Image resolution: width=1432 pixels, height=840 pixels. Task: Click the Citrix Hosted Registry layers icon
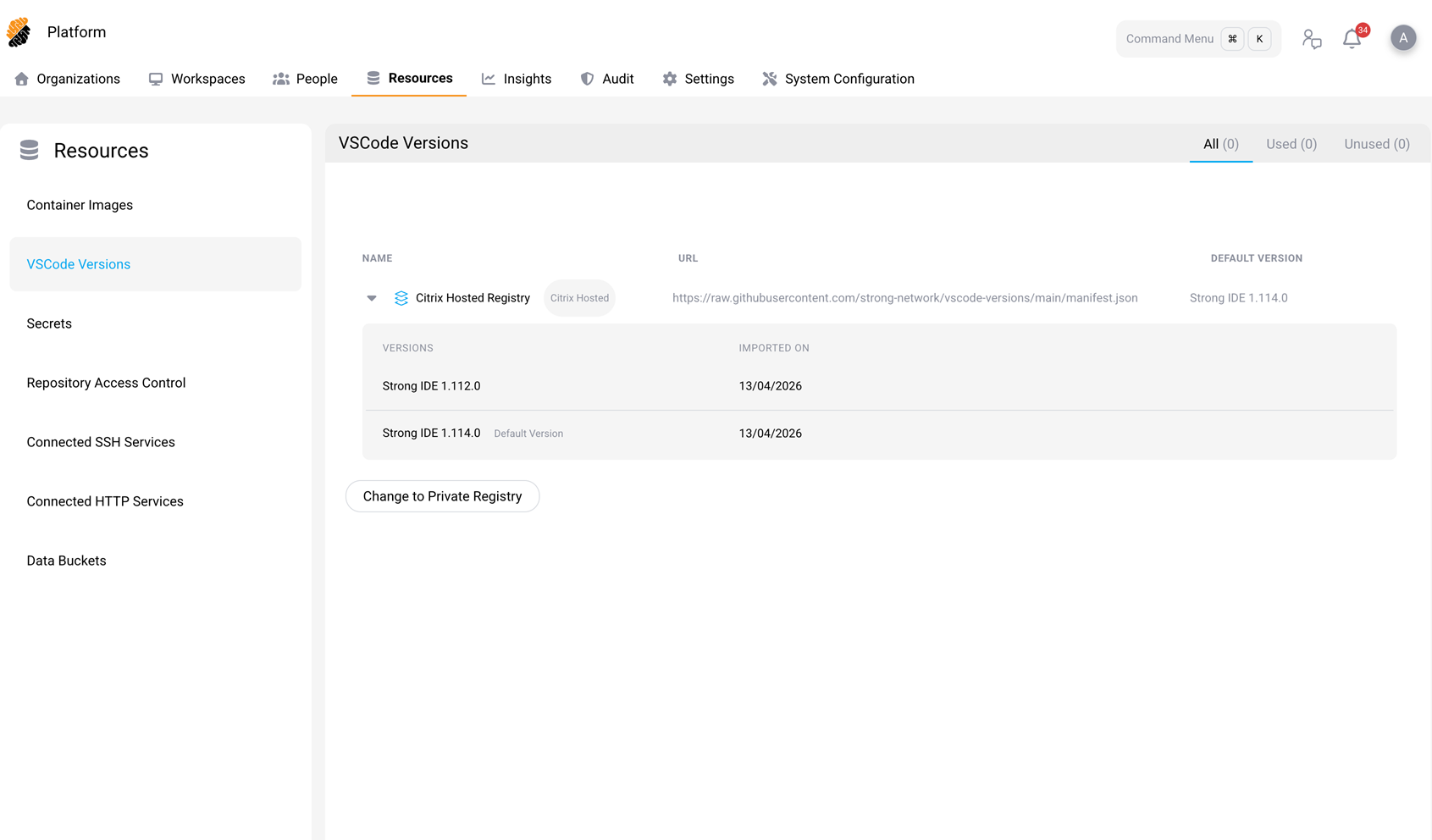click(x=401, y=298)
